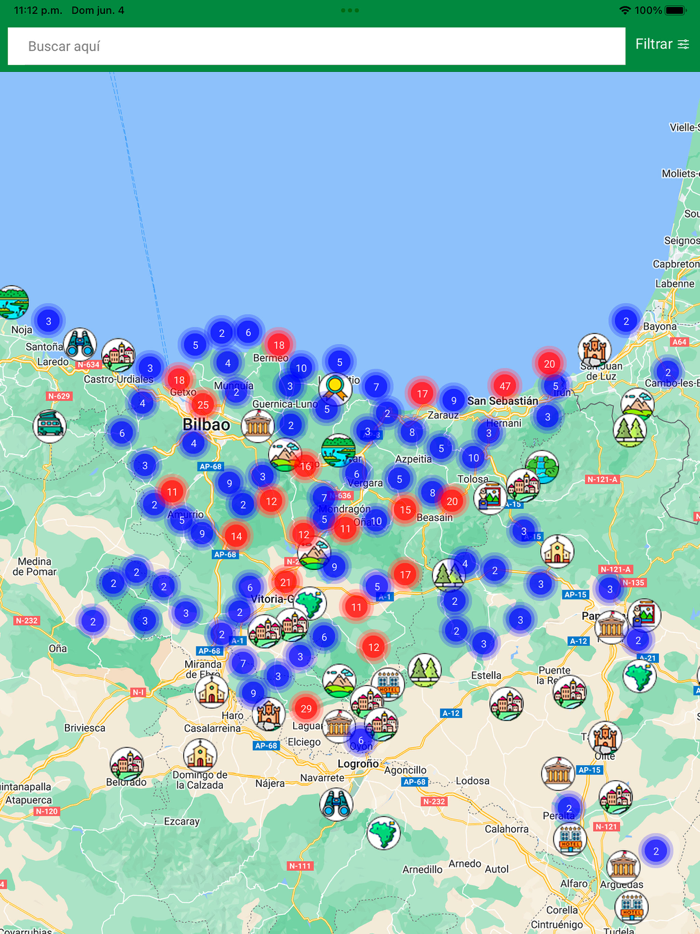Tap the binoculars viewpoint icon near Navarrete

point(336,804)
